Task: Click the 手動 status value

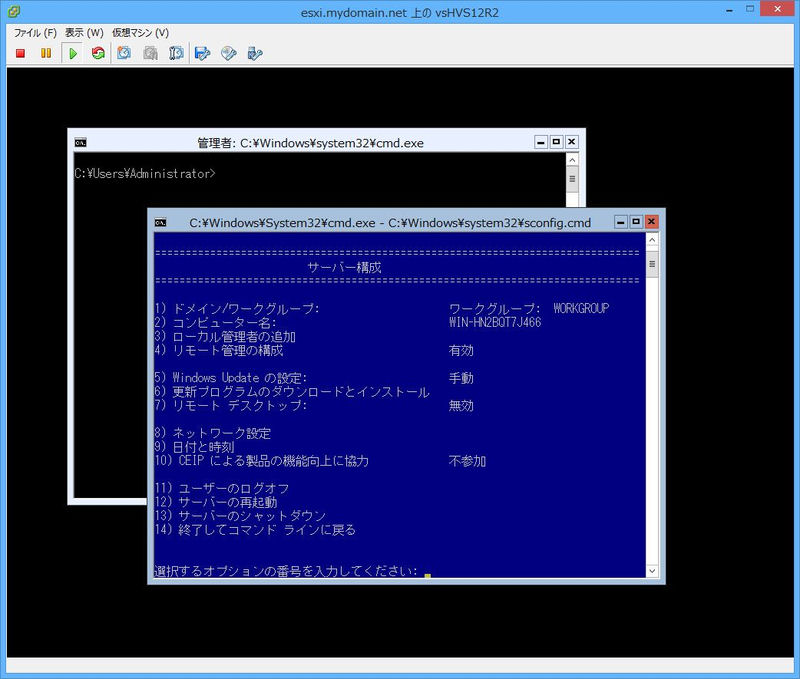Action: [x=461, y=378]
